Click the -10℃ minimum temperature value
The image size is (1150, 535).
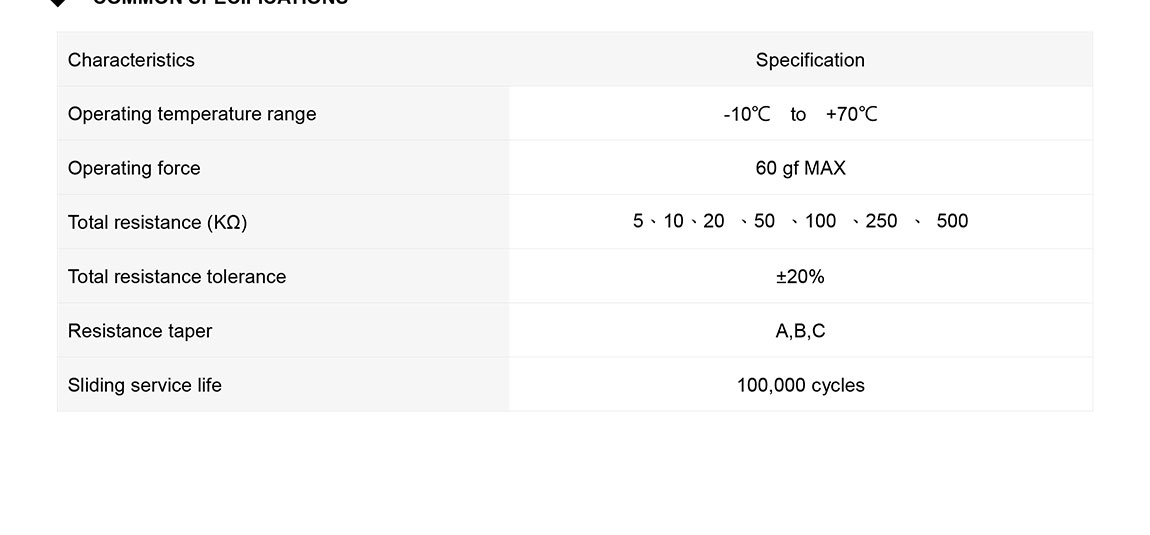coord(747,114)
